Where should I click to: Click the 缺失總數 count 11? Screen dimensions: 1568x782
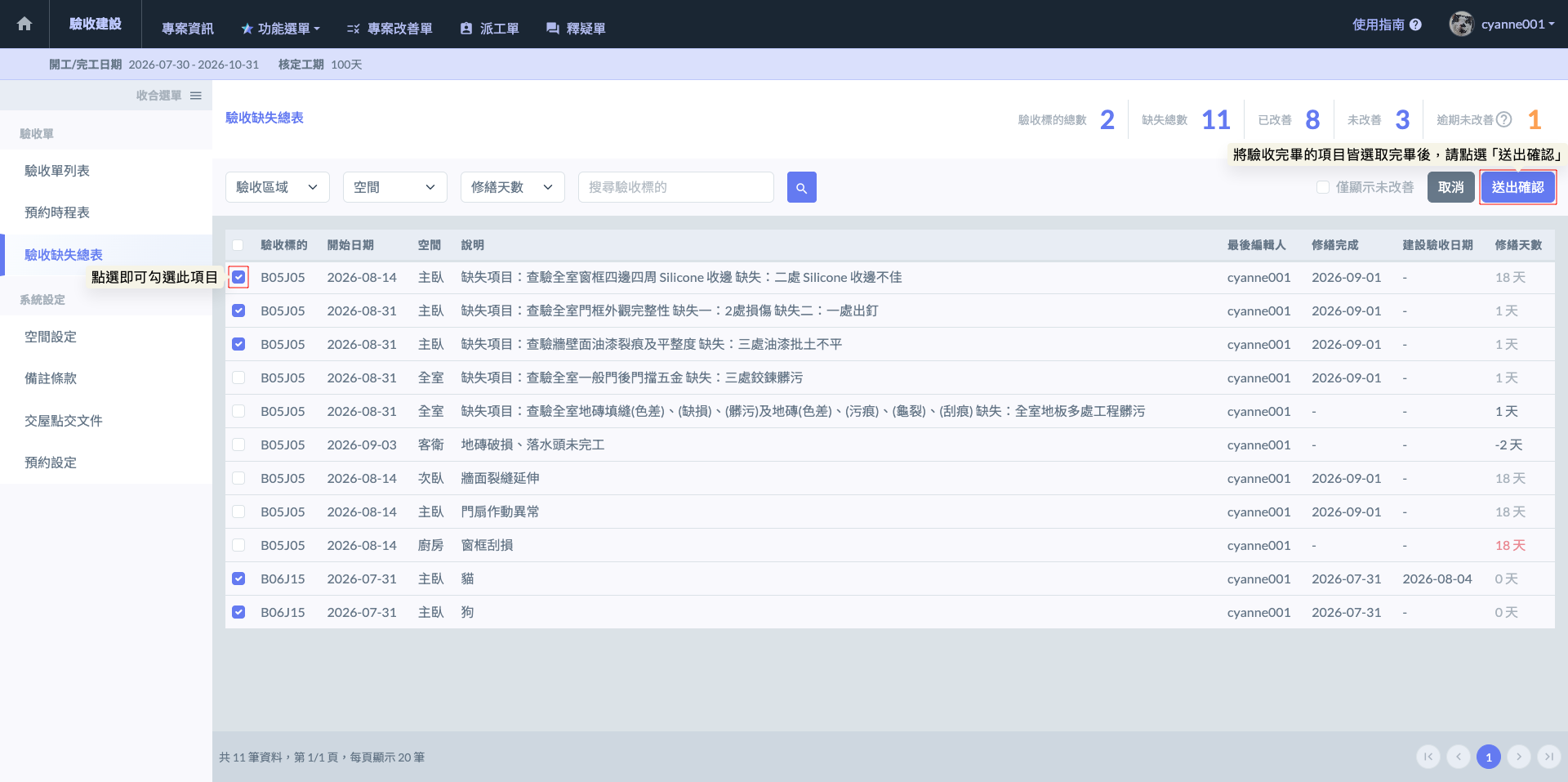click(x=1216, y=120)
